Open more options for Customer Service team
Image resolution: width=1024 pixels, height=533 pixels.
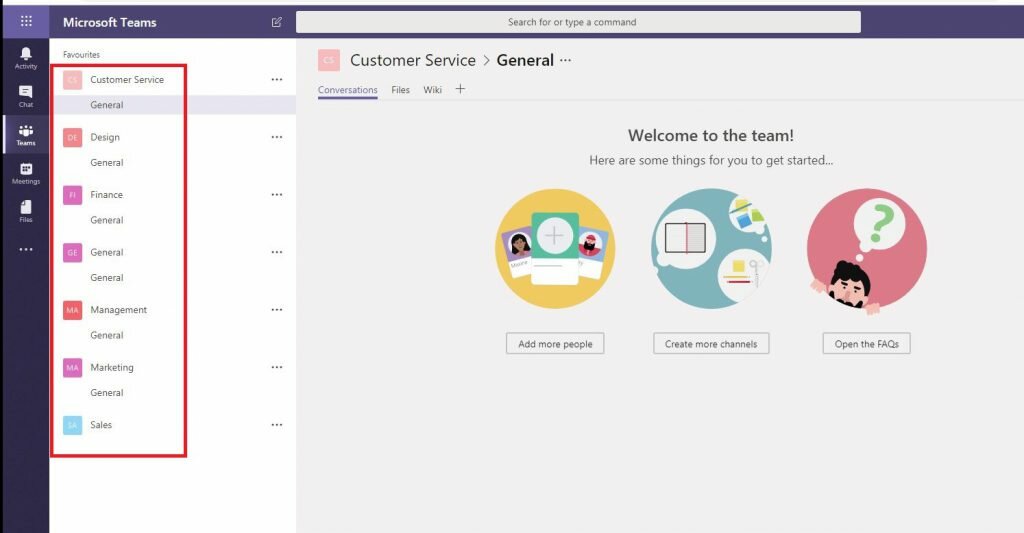coord(277,80)
